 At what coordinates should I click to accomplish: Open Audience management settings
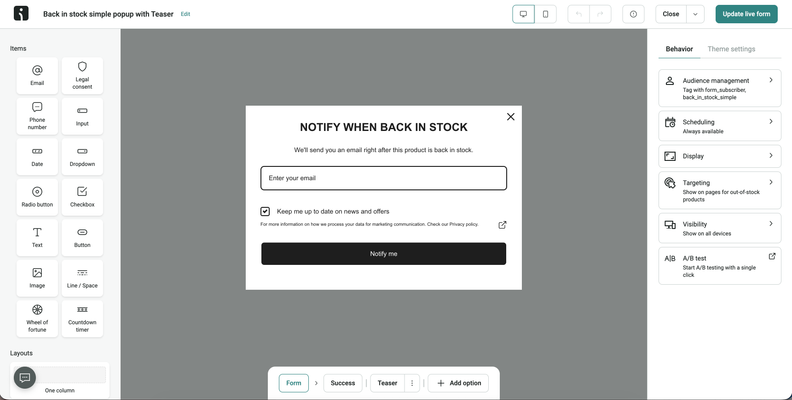(720, 88)
